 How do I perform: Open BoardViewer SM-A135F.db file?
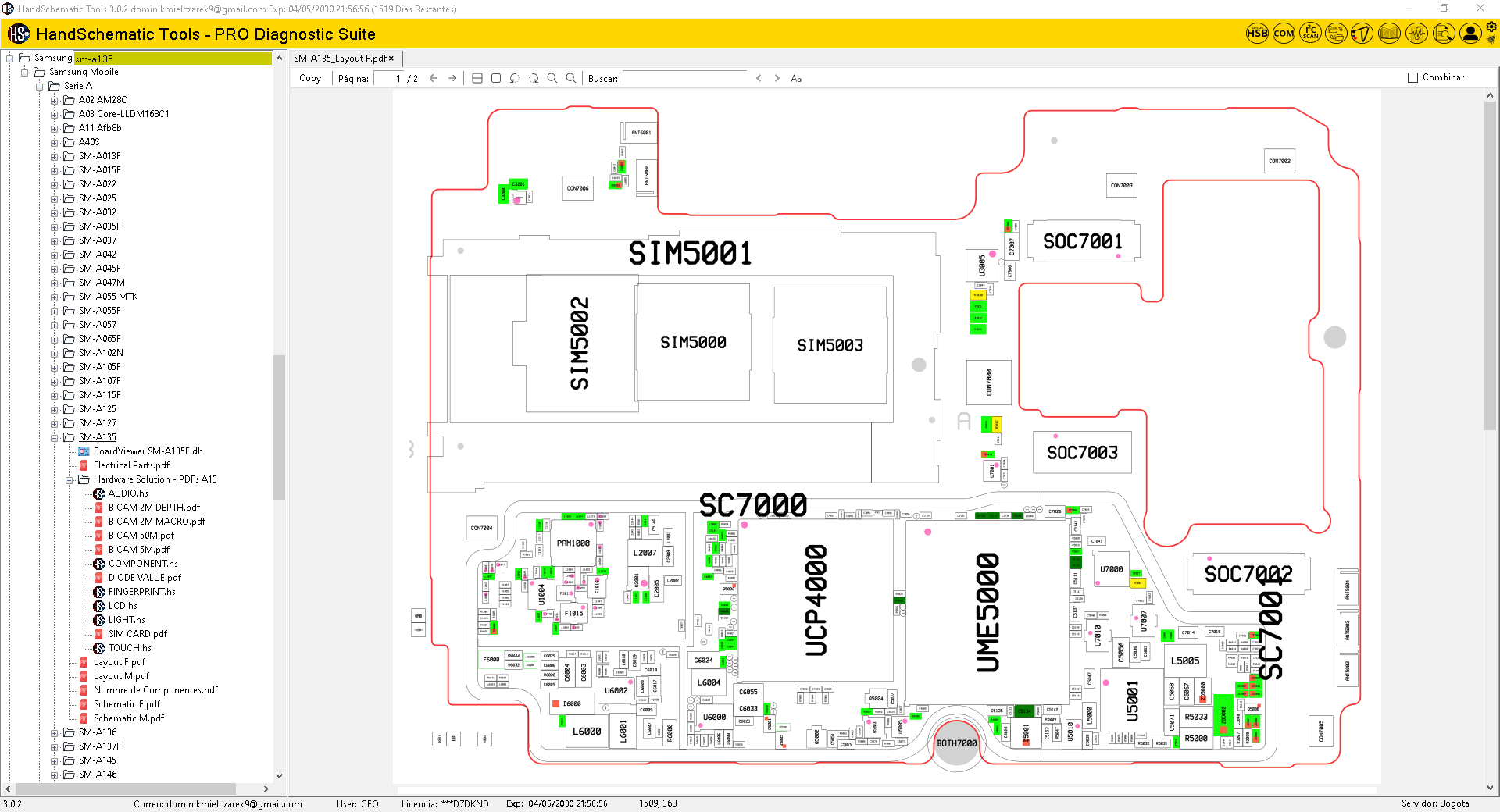pyautogui.click(x=148, y=451)
